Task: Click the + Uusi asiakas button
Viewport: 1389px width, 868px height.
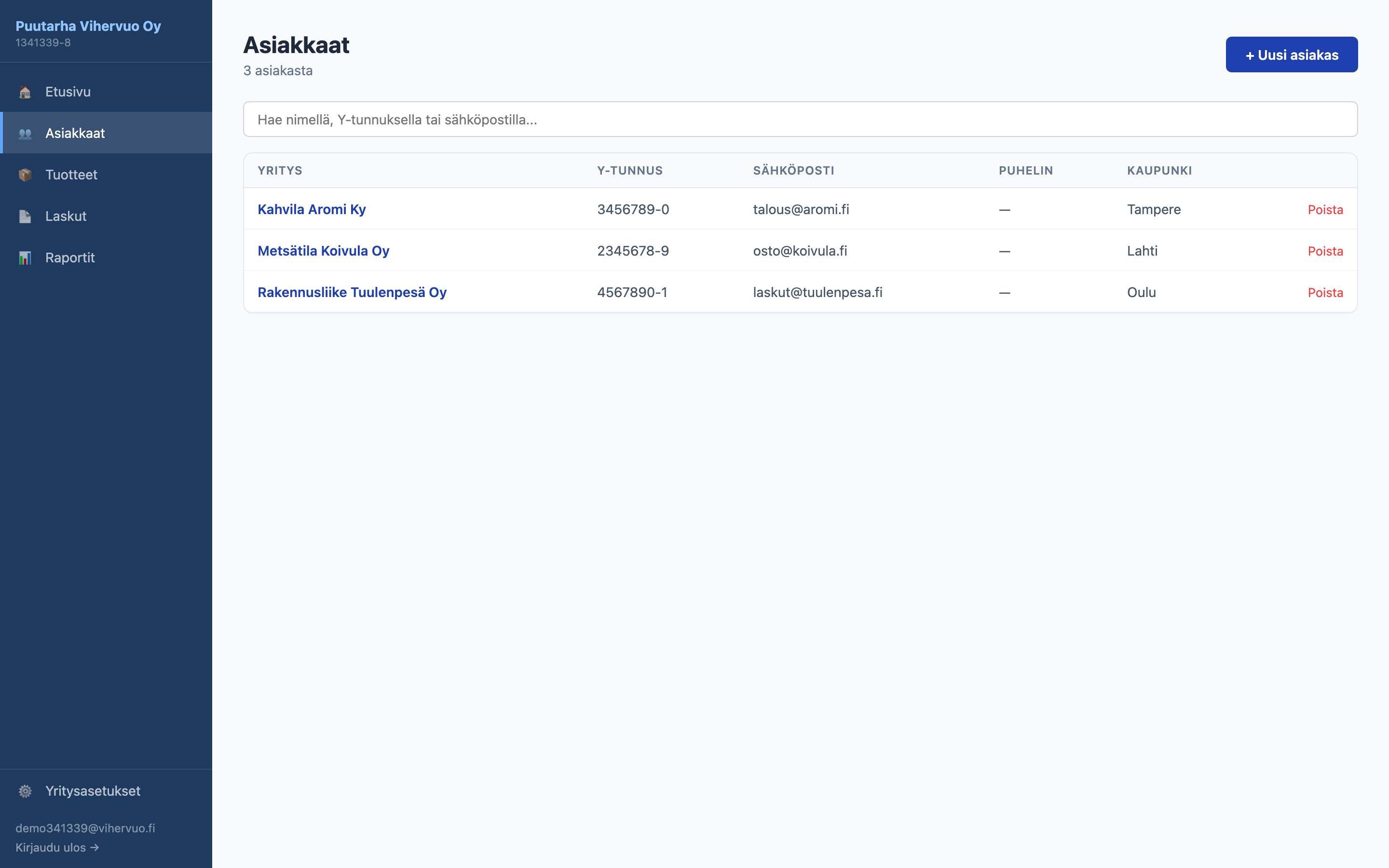Action: [1292, 54]
